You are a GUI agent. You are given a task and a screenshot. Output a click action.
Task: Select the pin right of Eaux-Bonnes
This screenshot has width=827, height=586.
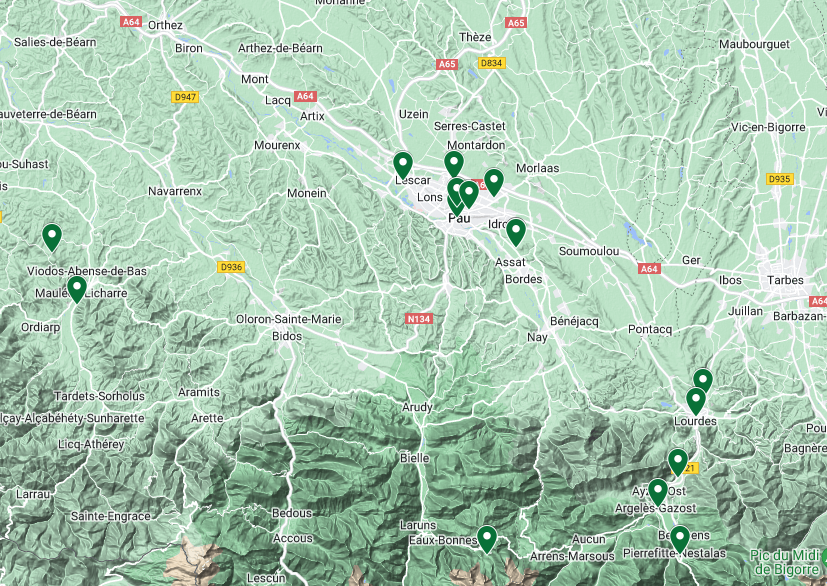[x=487, y=539]
